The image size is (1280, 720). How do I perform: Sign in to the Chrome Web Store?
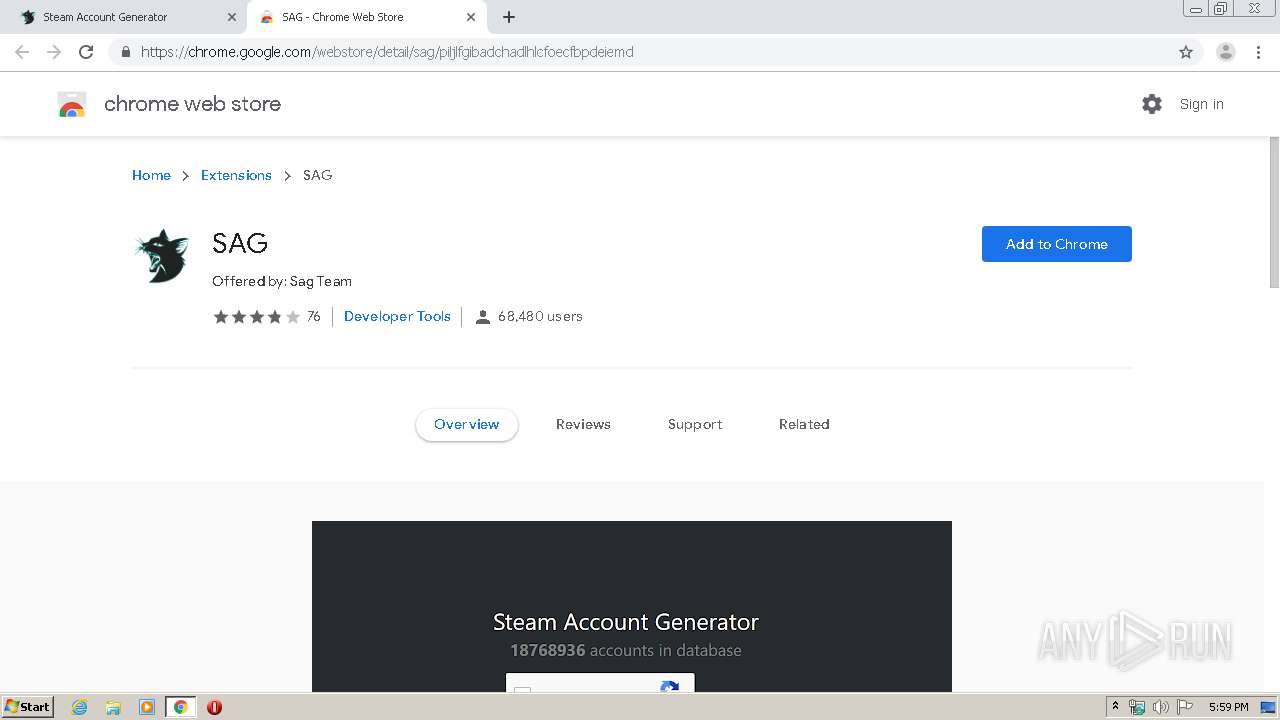[x=1201, y=104]
